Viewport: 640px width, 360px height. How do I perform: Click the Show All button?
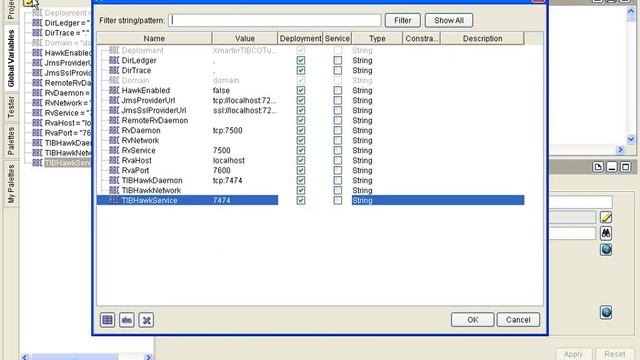pos(449,20)
